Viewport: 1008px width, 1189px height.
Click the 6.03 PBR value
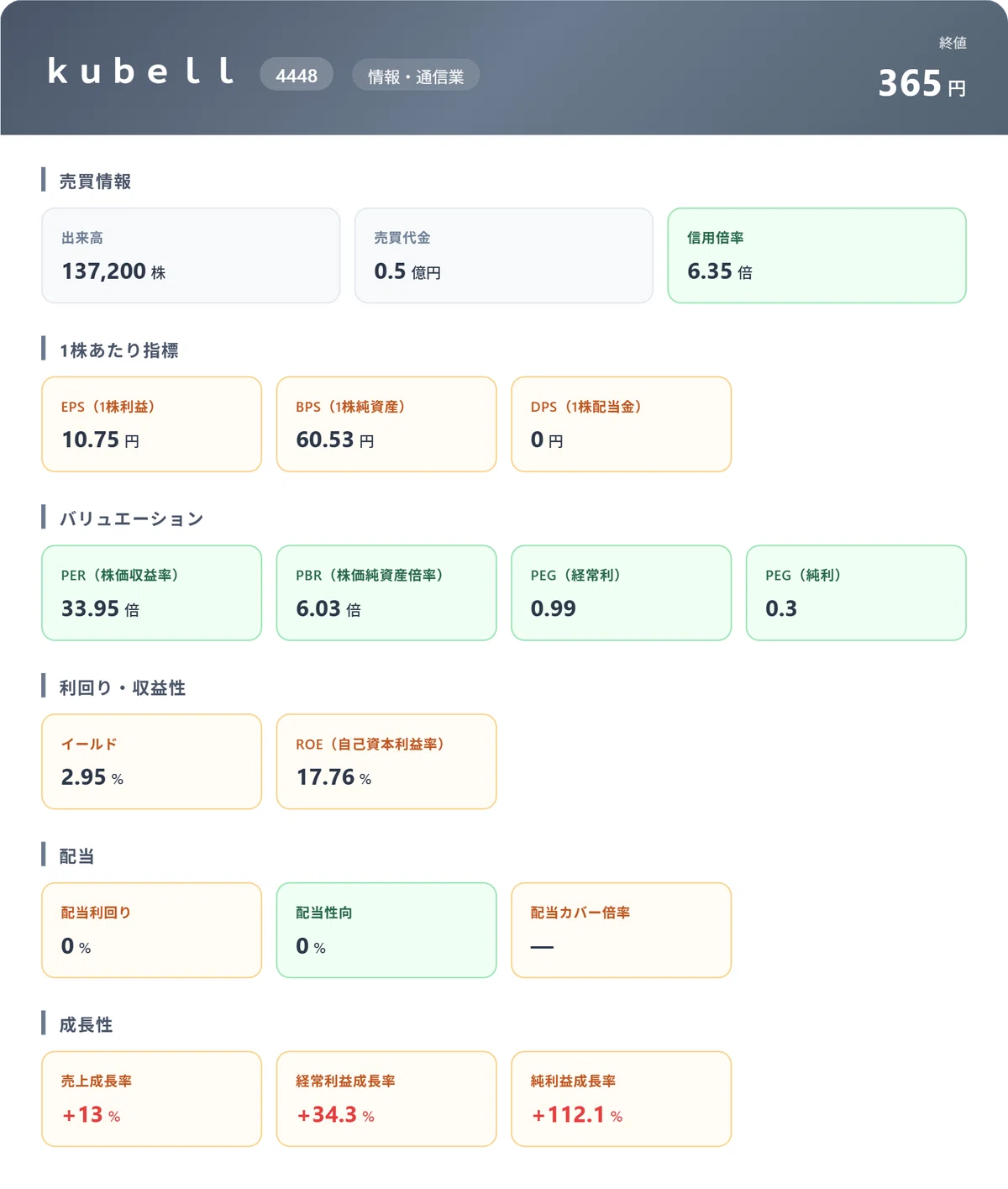[x=318, y=608]
